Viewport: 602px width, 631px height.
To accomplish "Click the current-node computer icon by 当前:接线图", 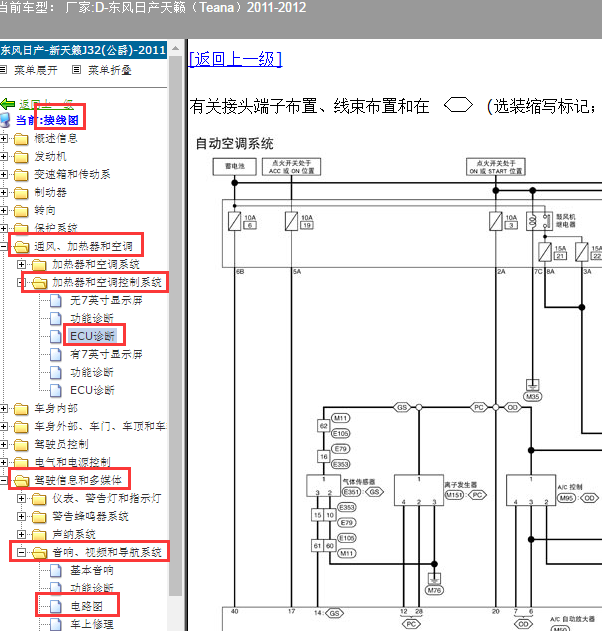I will tap(6, 120).
